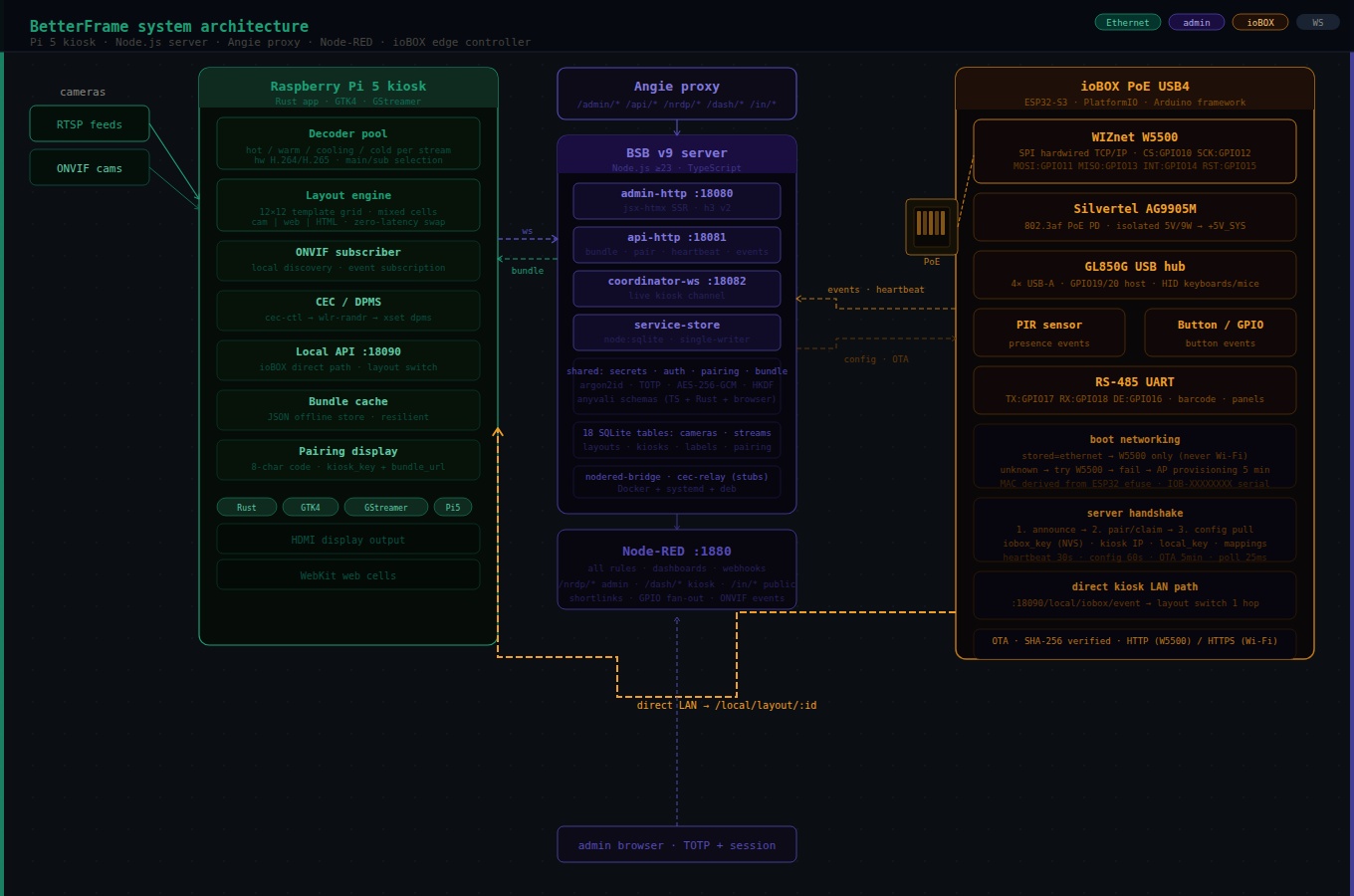Select the coordinator-ws :18082 service
The width and height of the screenshot is (1354, 896).
(x=677, y=289)
